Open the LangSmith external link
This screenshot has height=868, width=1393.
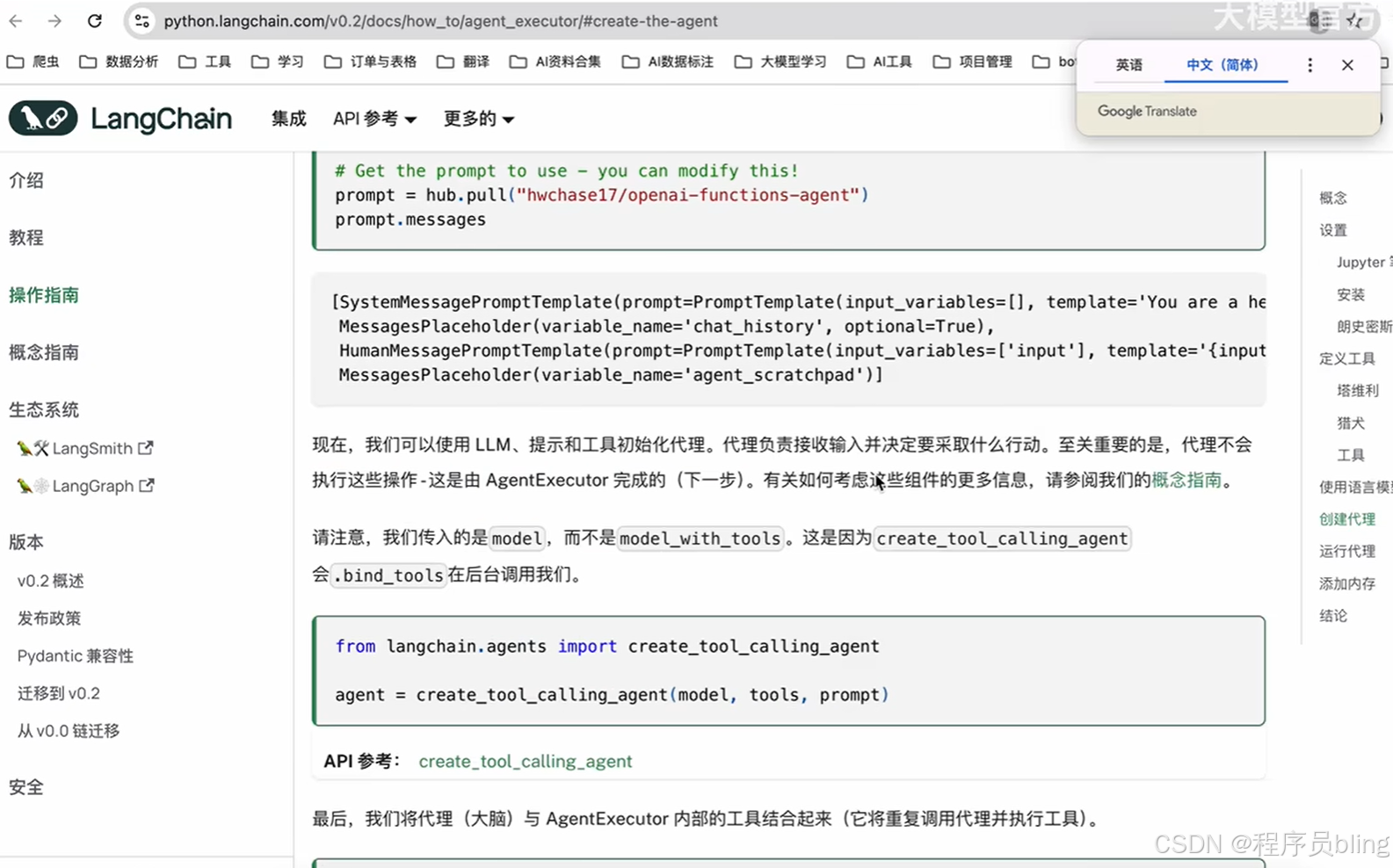tap(85, 448)
